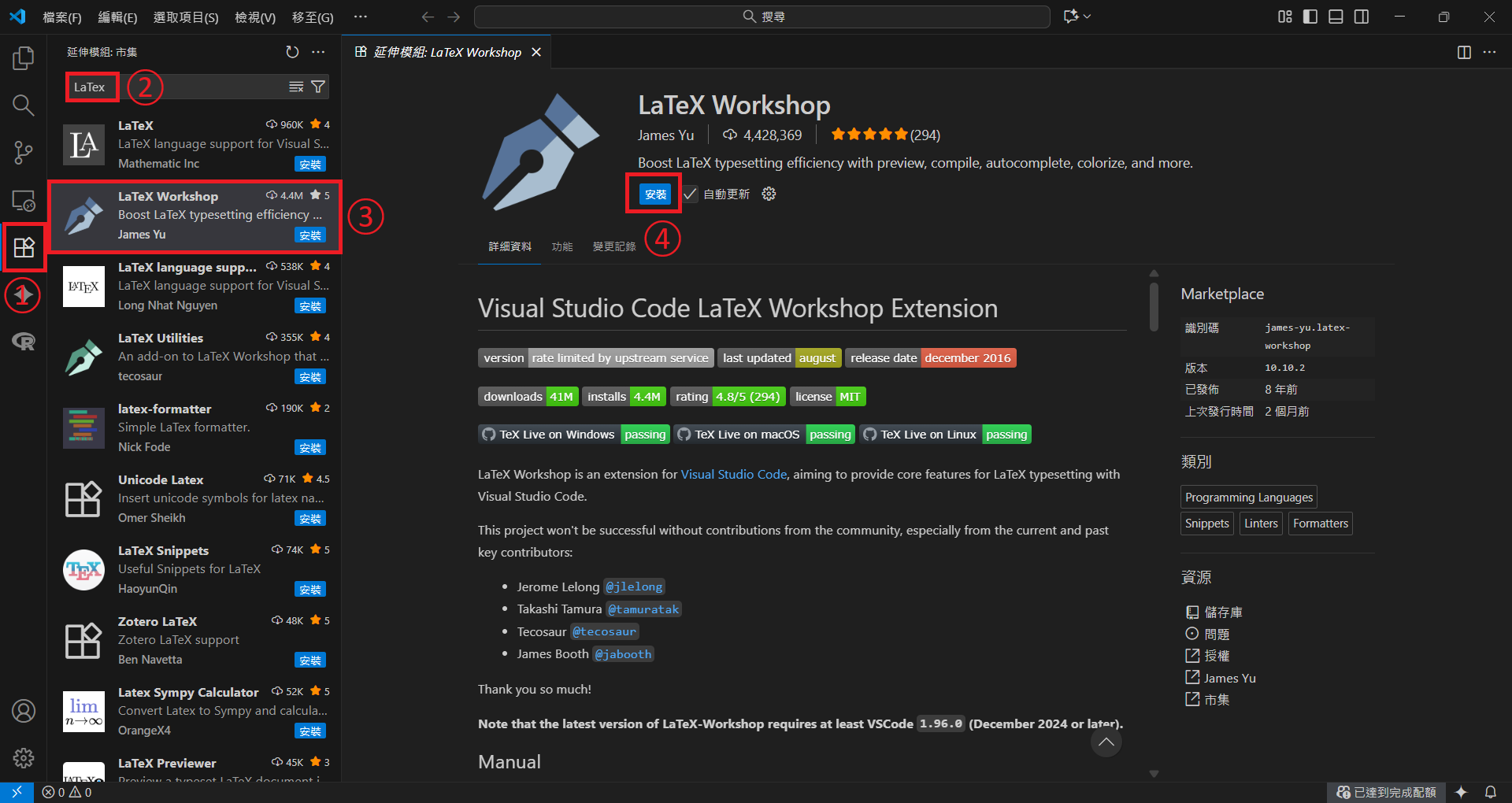Open the extensions filter funnel
1512x803 pixels.
coord(318,87)
